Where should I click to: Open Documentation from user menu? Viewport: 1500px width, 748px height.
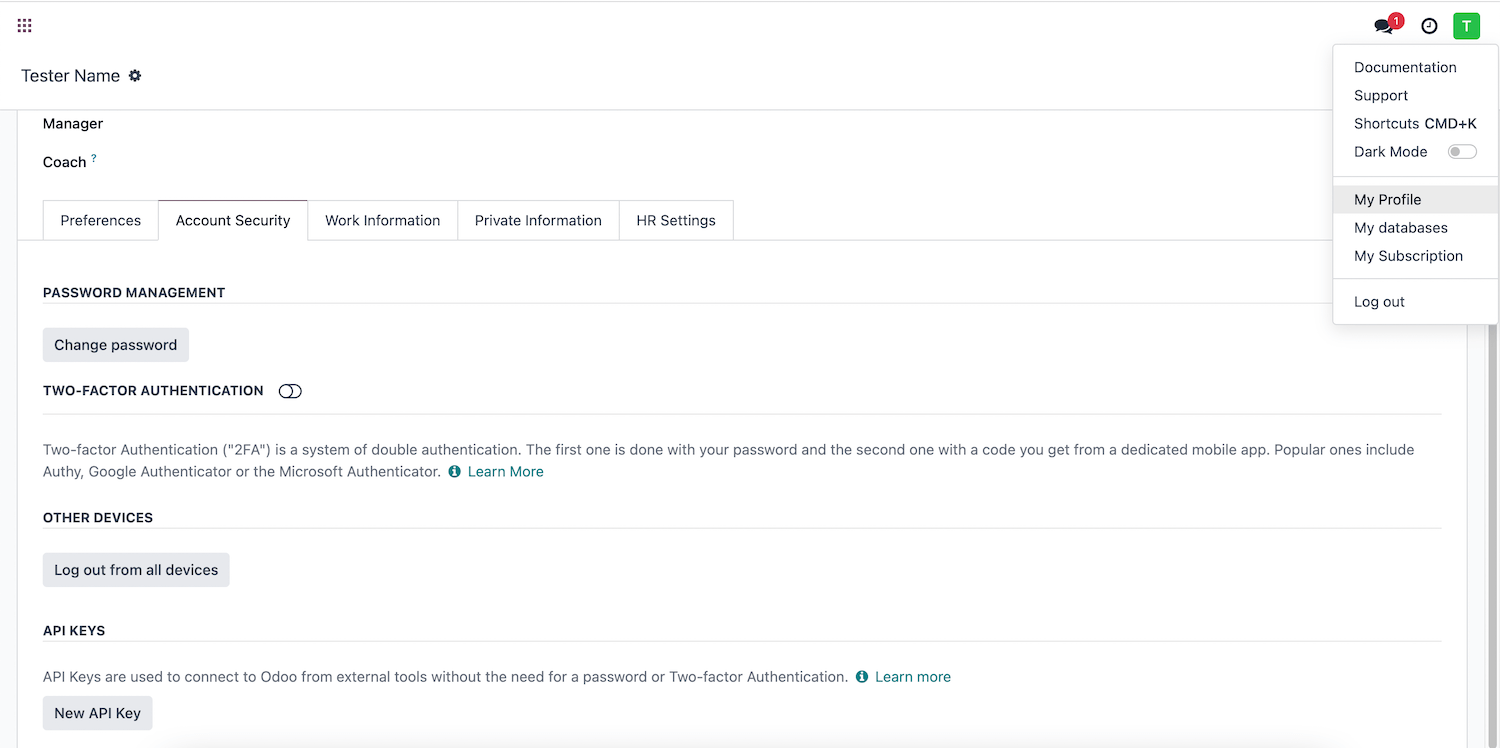pyautogui.click(x=1405, y=68)
